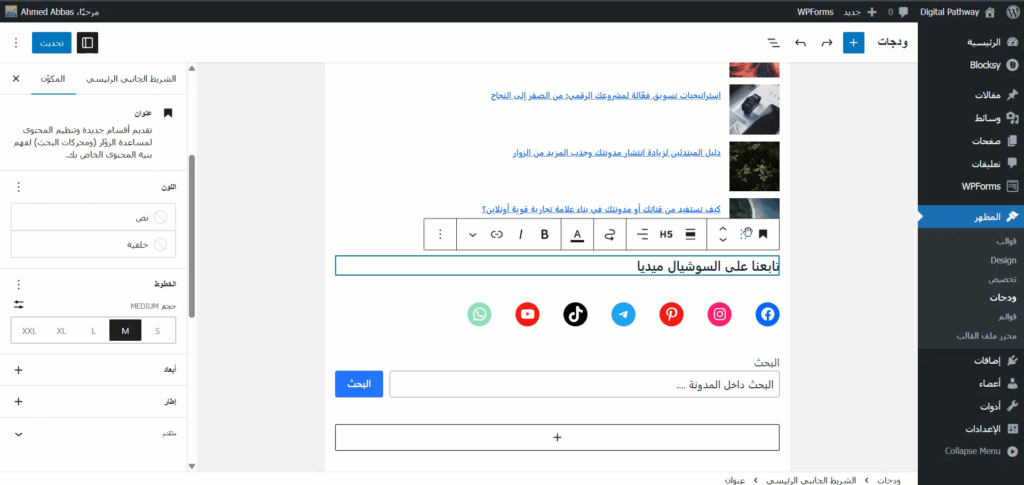Click the blue البحث search button
1024x485 pixels.
(359, 384)
